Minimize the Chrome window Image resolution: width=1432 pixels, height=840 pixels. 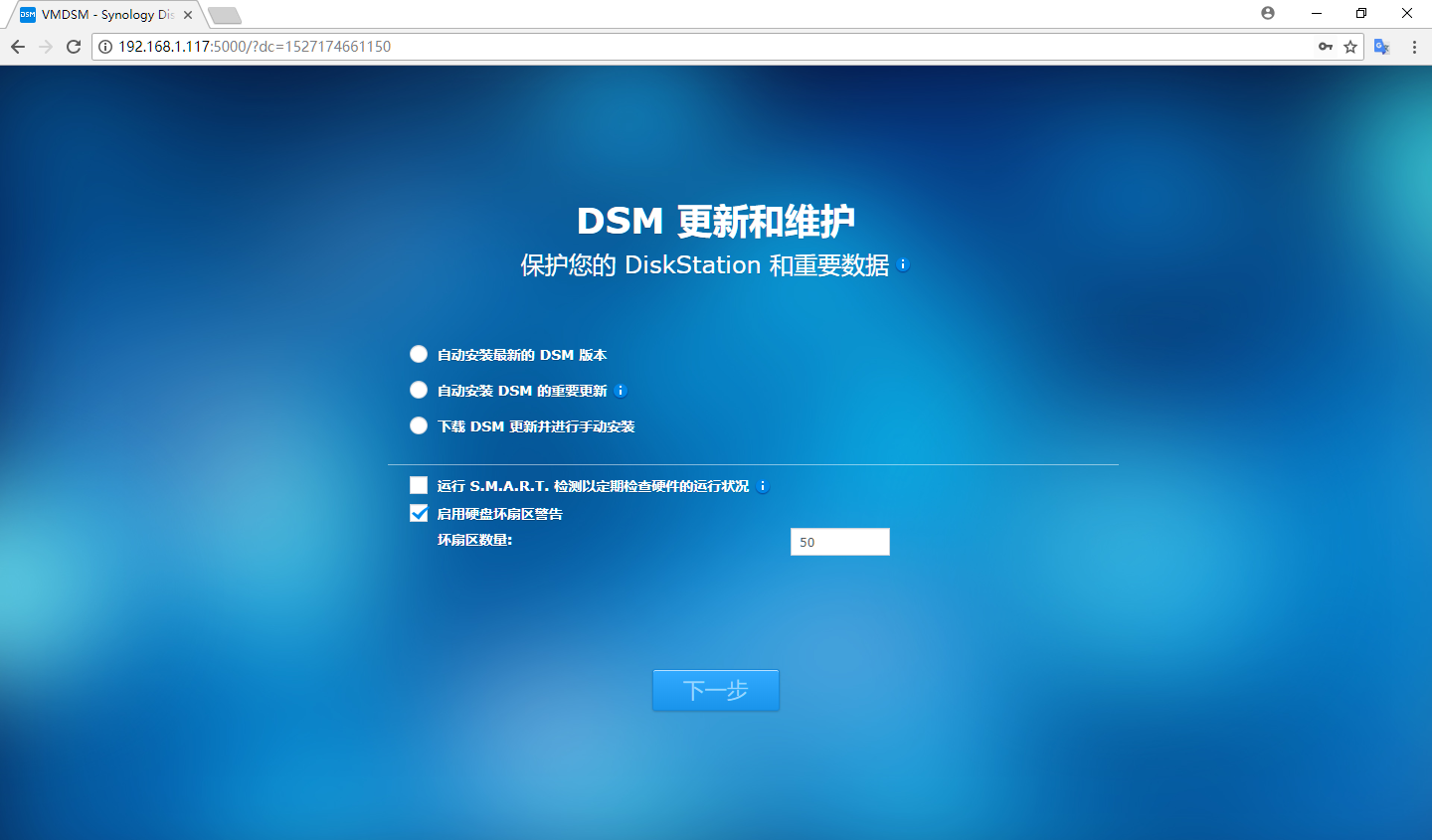[x=1317, y=13]
